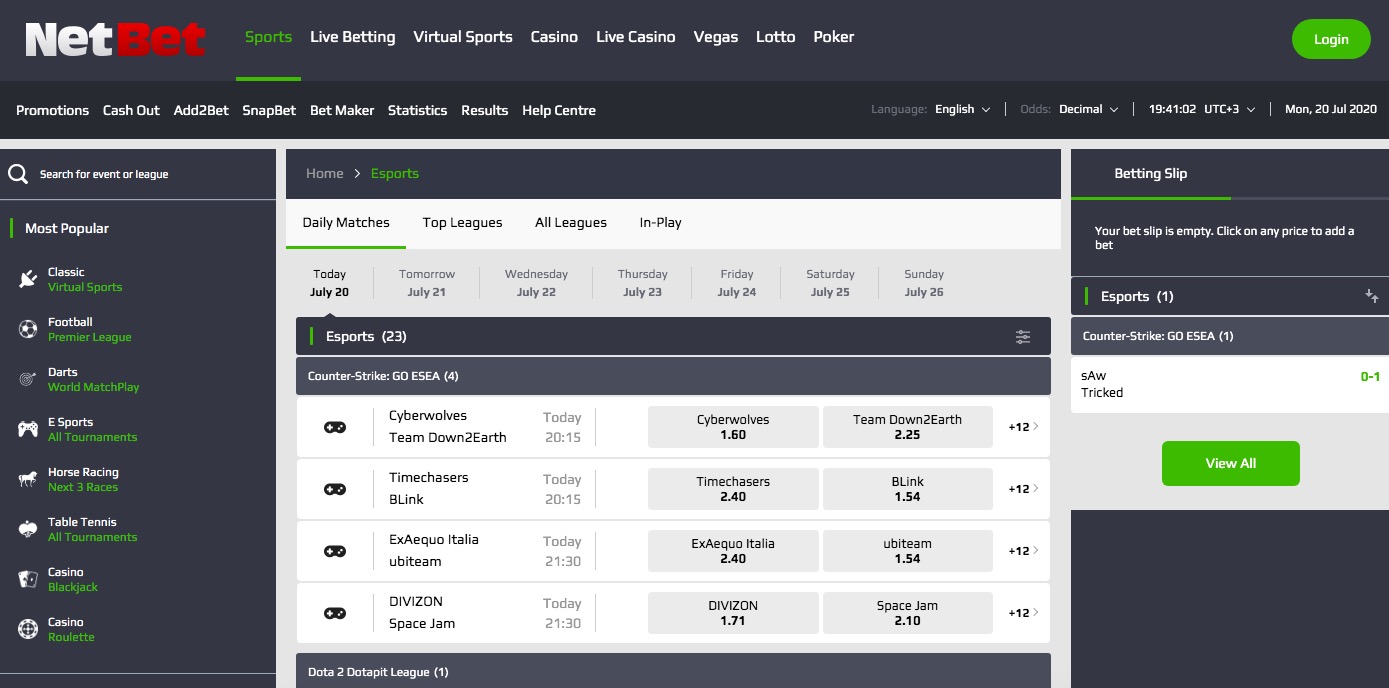
Task: Open Bet Maker link
Action: pyautogui.click(x=342, y=110)
